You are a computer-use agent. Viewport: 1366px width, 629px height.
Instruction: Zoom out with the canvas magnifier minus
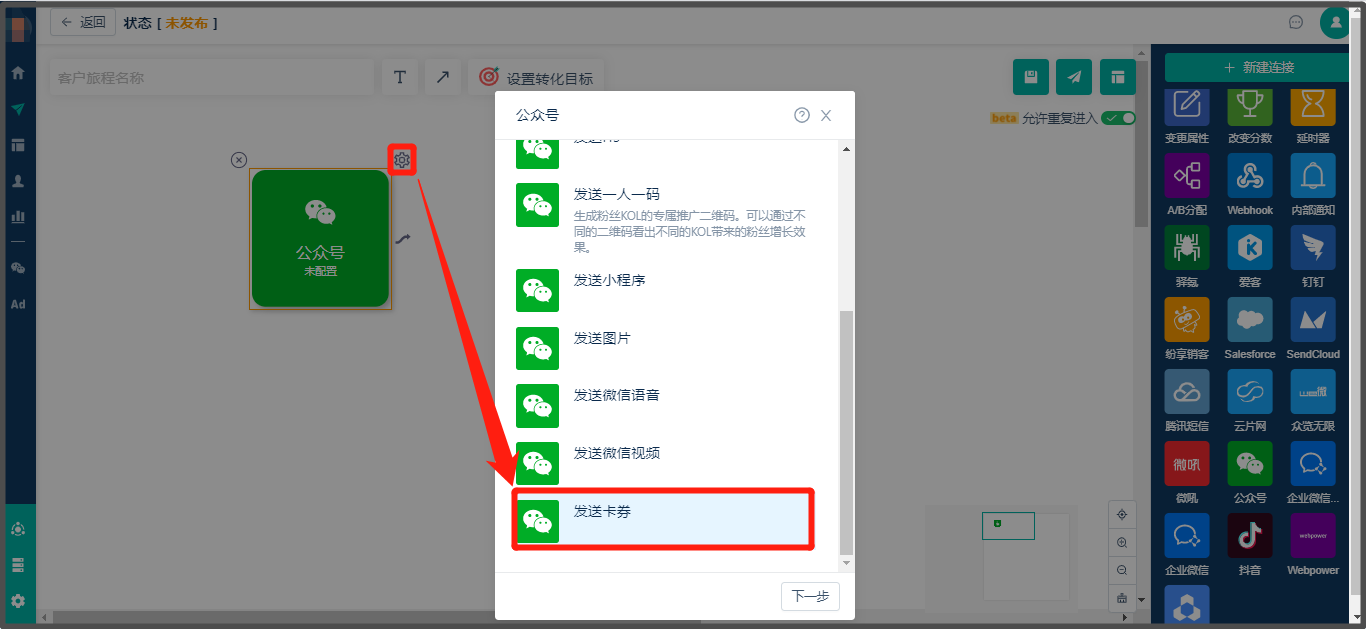(1122, 570)
